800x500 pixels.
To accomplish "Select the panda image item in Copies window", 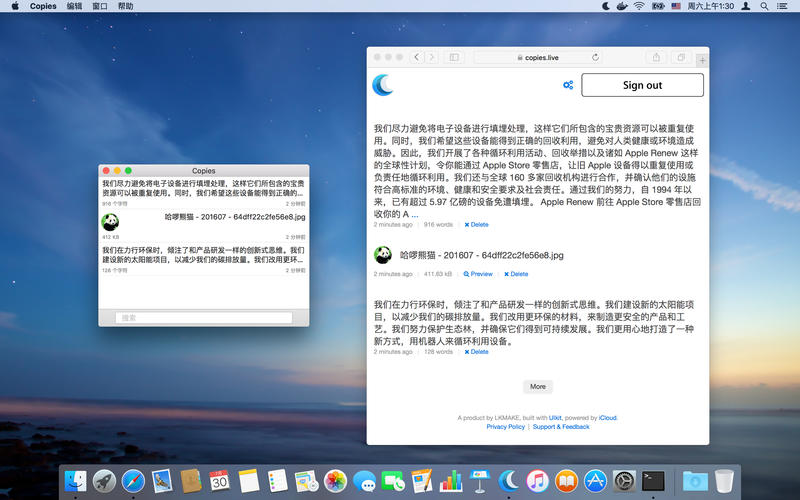I will click(x=204, y=226).
